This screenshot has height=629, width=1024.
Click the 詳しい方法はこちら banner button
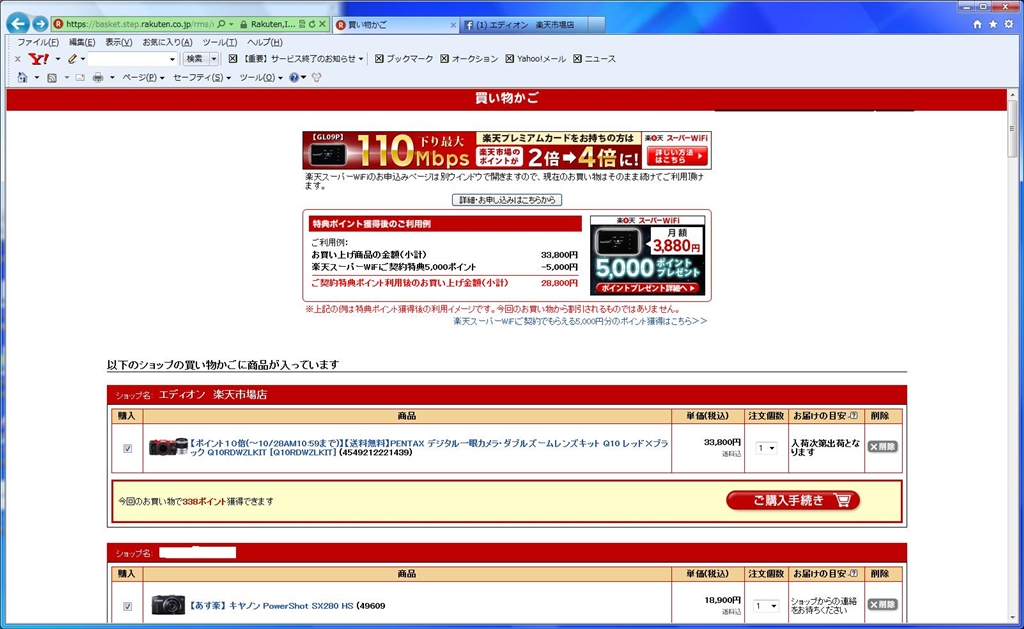[x=677, y=155]
